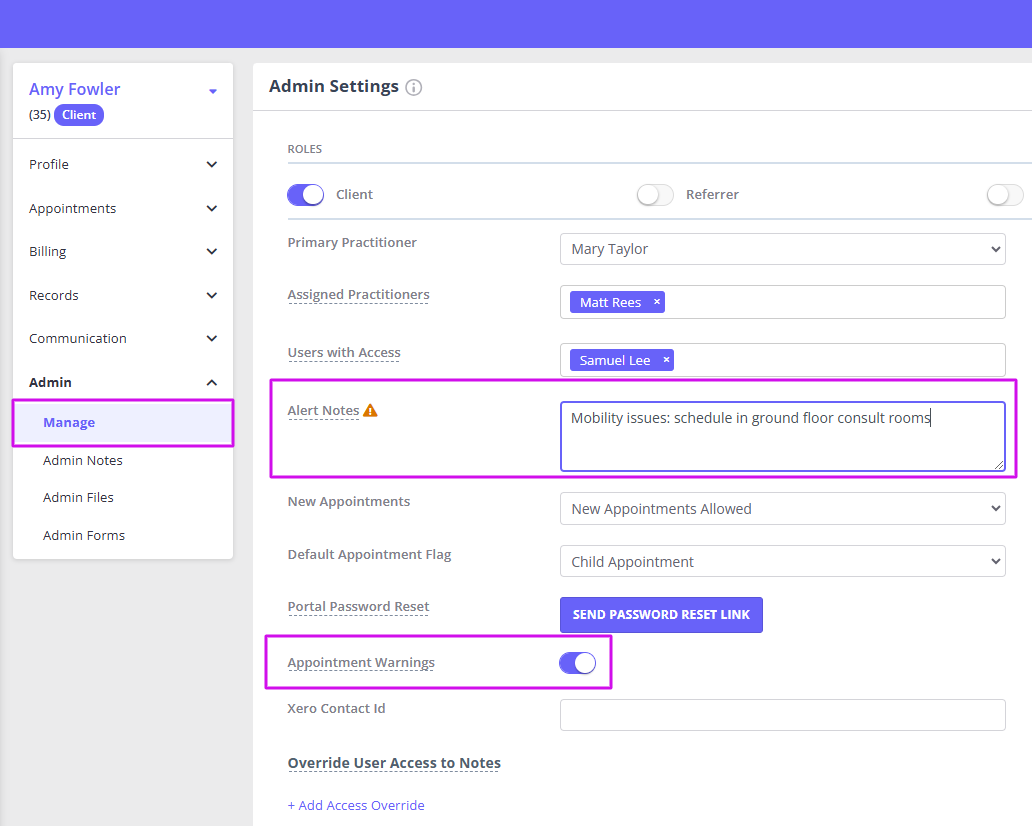Image resolution: width=1032 pixels, height=826 pixels.
Task: Click the Add Access Override link
Action: click(x=356, y=805)
